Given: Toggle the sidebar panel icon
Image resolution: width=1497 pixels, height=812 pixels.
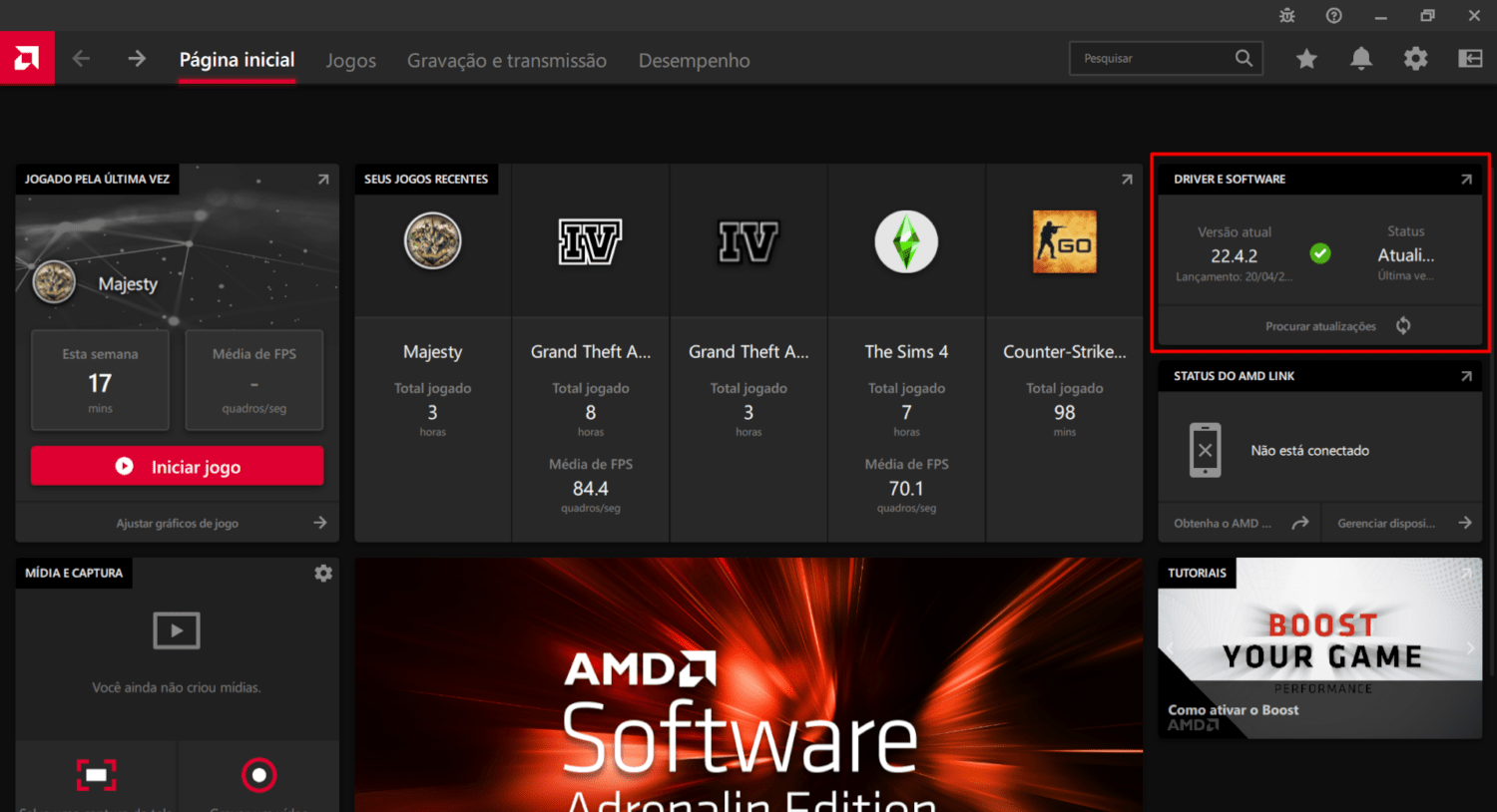Looking at the screenshot, I should click(x=1470, y=59).
